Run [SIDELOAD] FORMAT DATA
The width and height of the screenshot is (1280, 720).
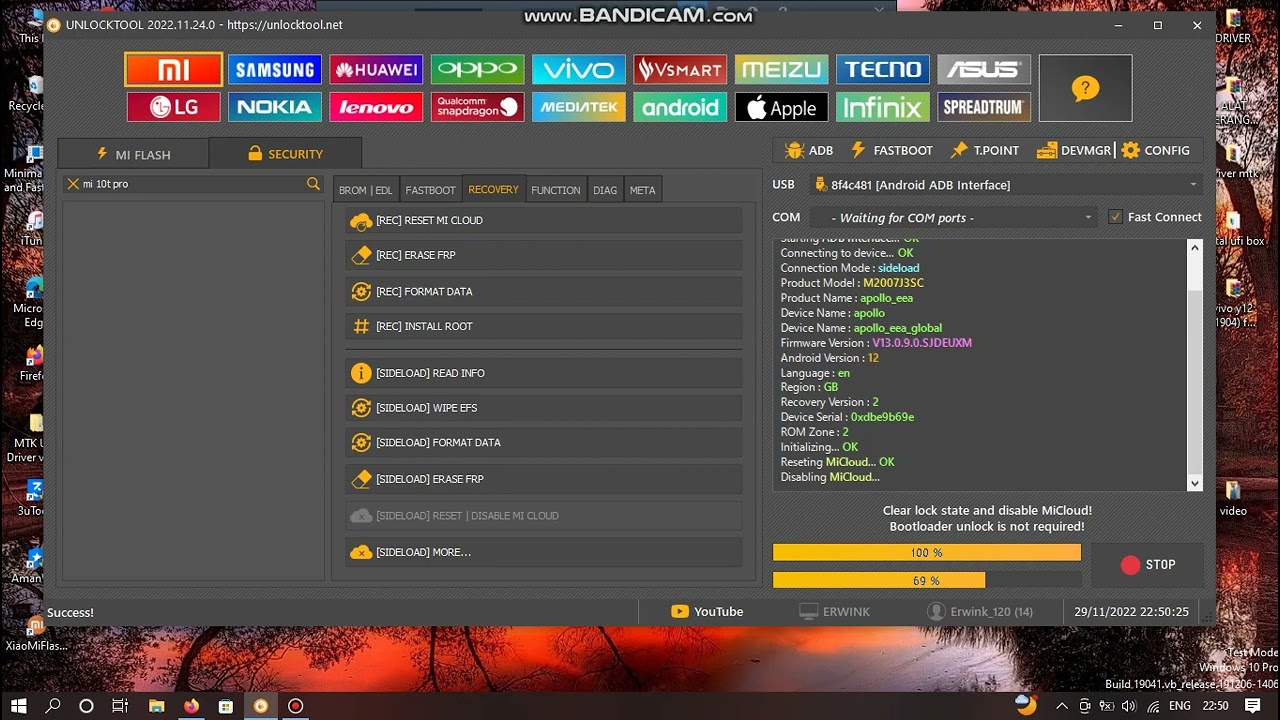[x=544, y=442]
